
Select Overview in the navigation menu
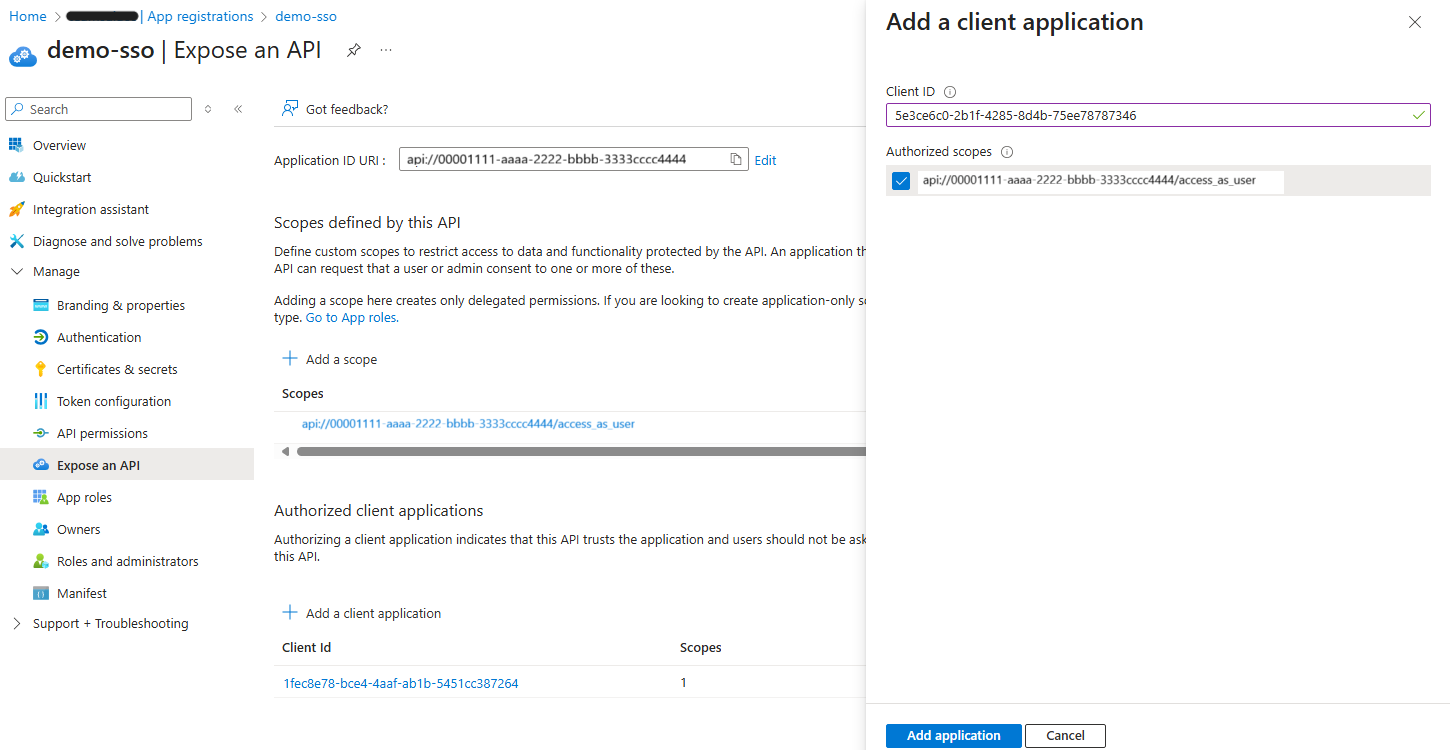click(57, 145)
